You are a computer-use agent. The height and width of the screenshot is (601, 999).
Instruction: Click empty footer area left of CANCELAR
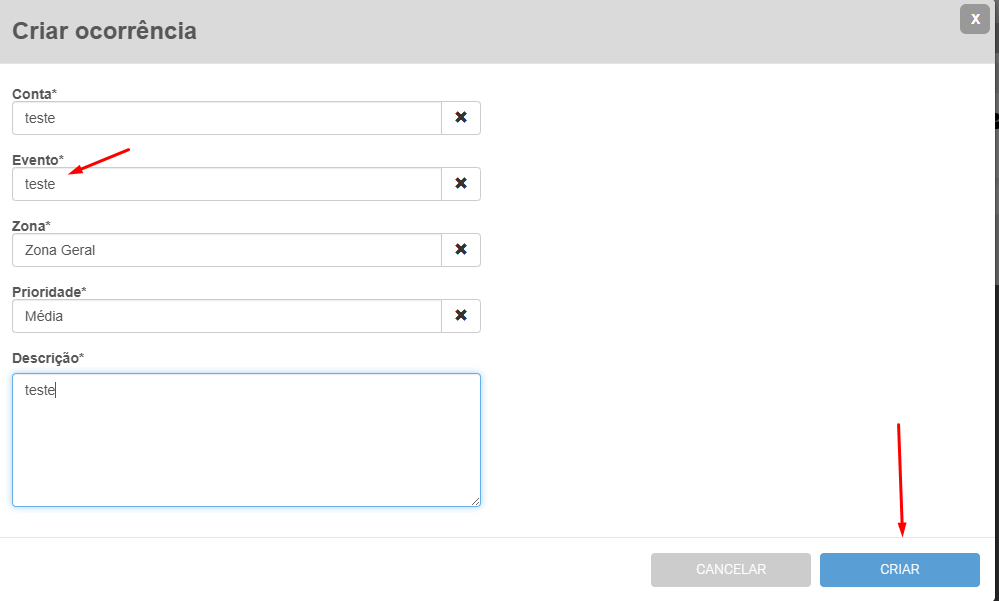[320, 569]
